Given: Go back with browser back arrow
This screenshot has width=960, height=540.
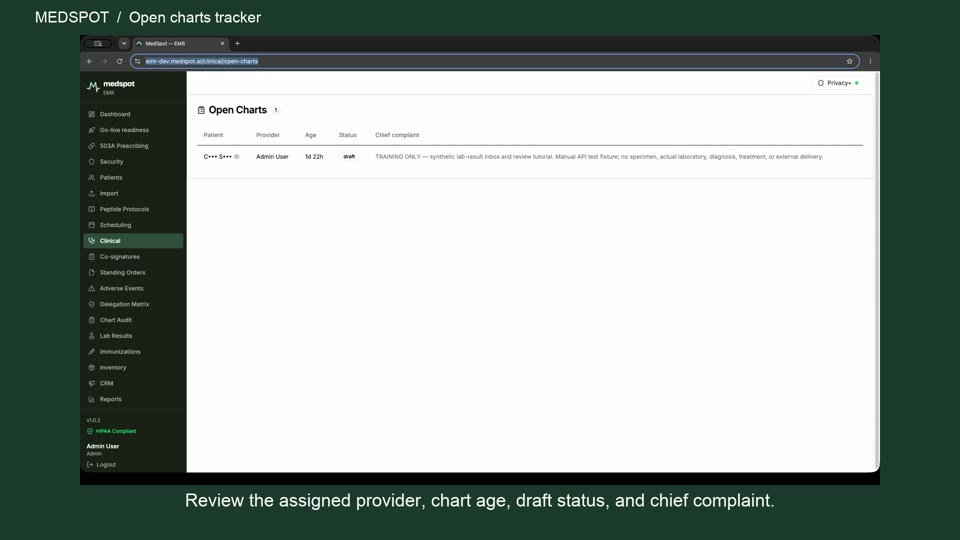Looking at the screenshot, I should click(x=89, y=61).
